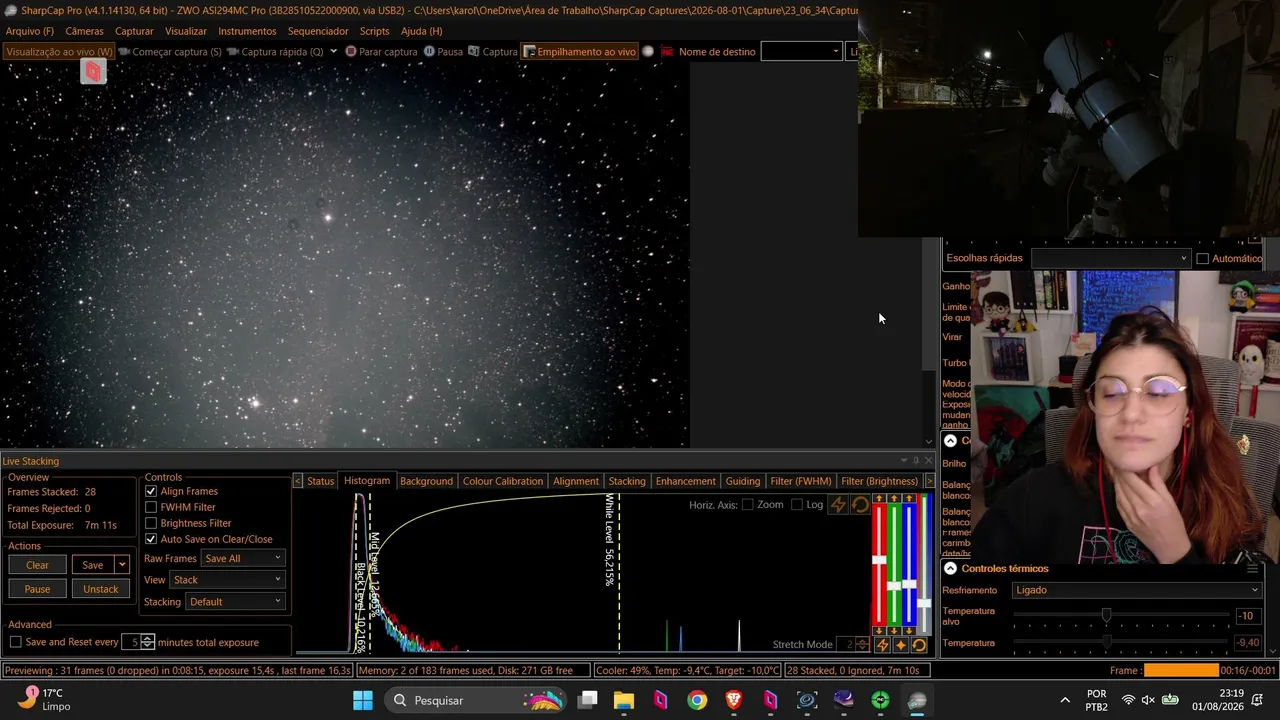Click the red Nome de destino icon
The height and width of the screenshot is (720, 1280).
[x=667, y=51]
